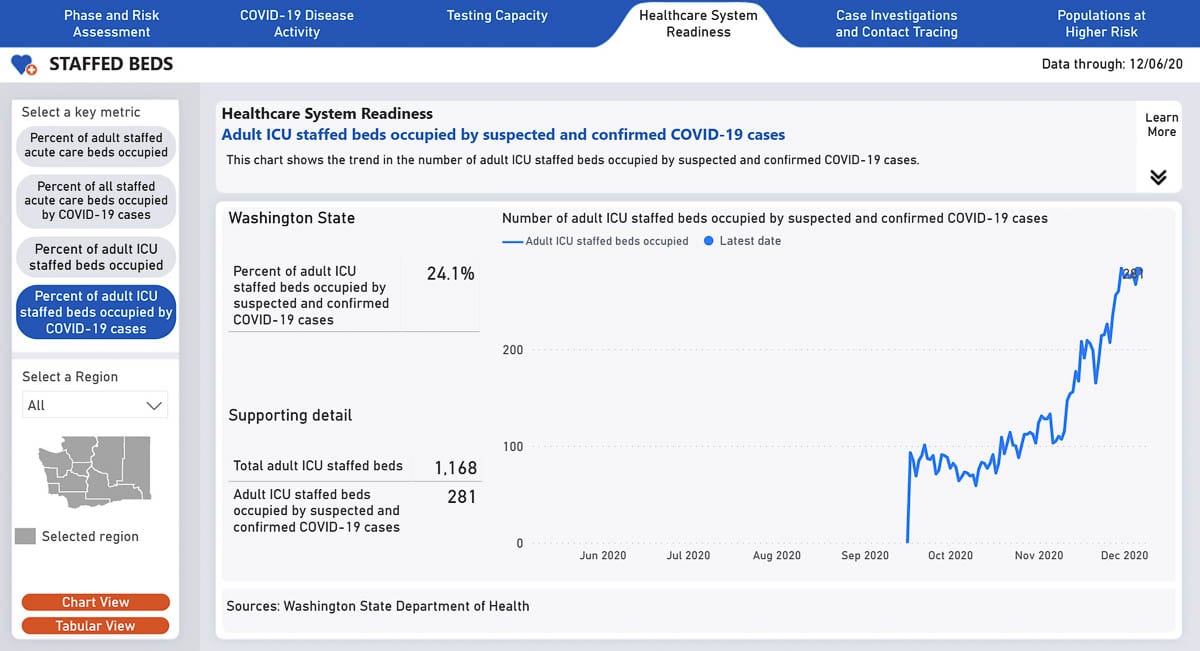Click the gray Selected region legend square
The width and height of the screenshot is (1200, 651).
point(25,537)
